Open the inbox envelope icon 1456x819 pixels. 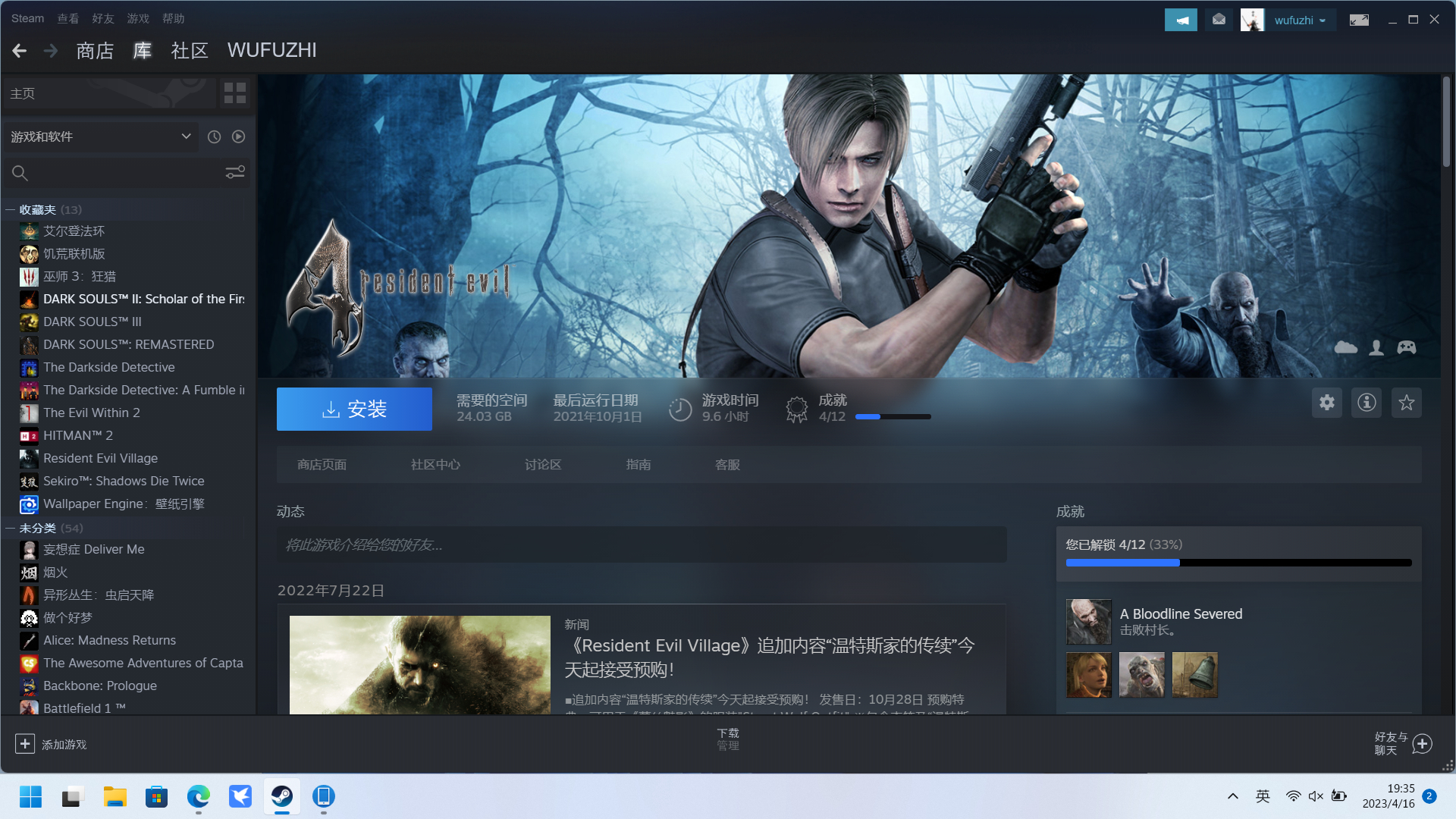[1219, 20]
